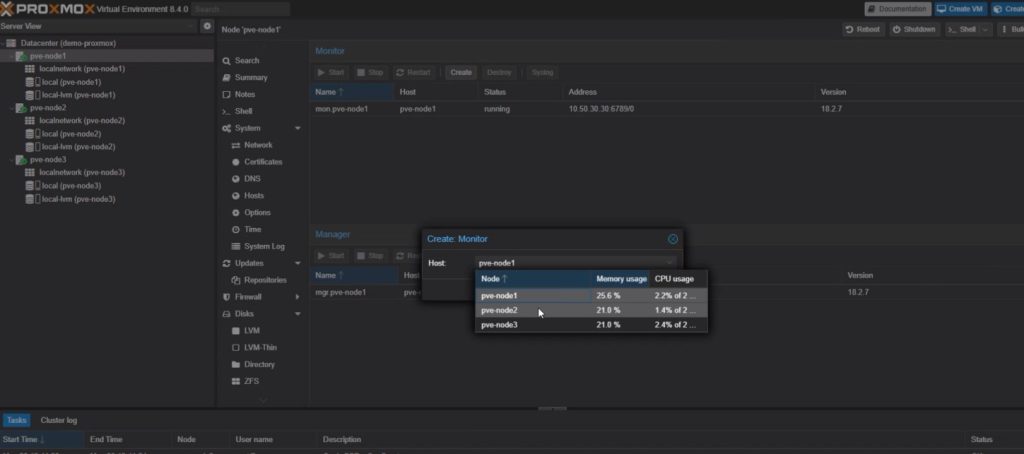Open the Directory entry

point(259,365)
